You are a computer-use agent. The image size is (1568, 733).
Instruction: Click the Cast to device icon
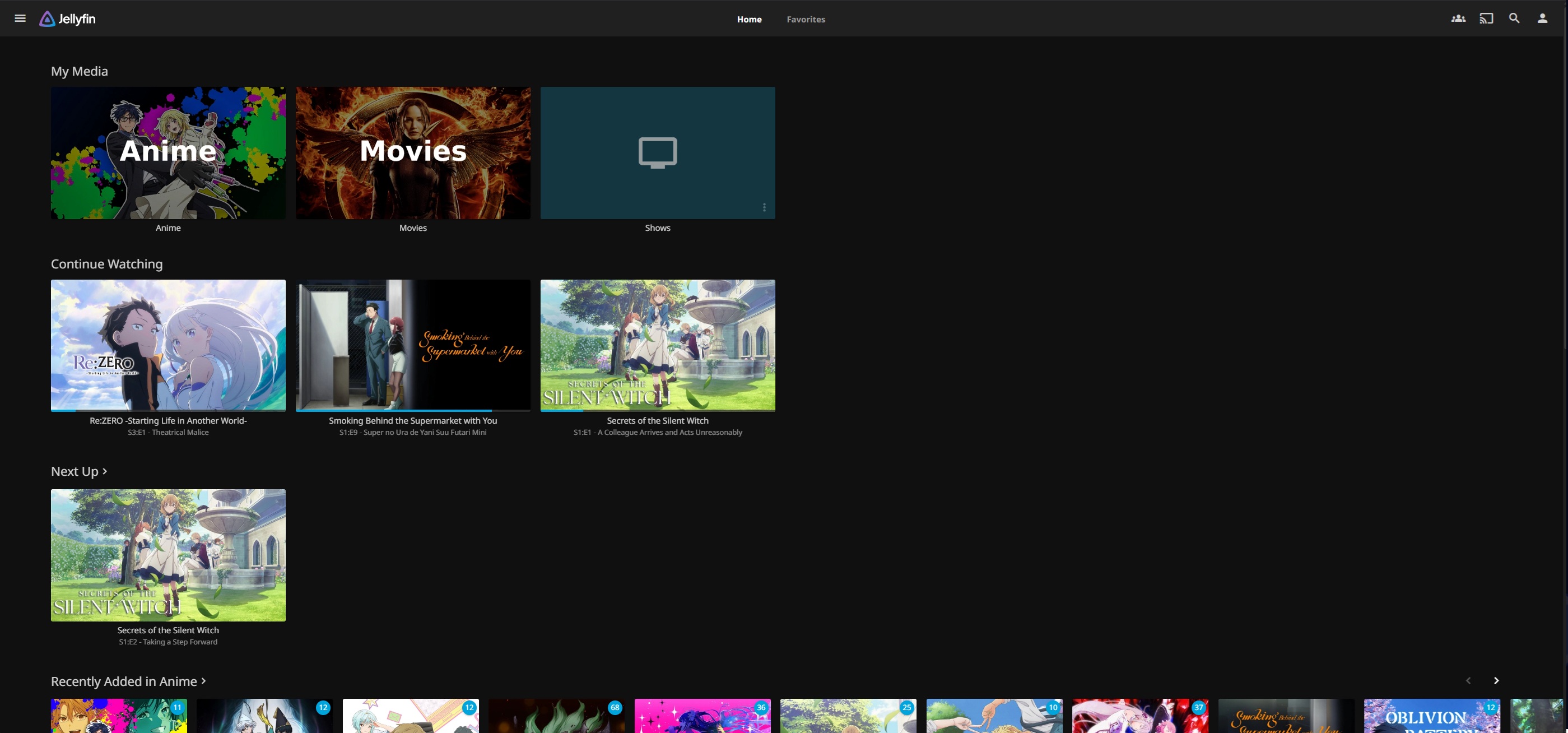(x=1486, y=18)
